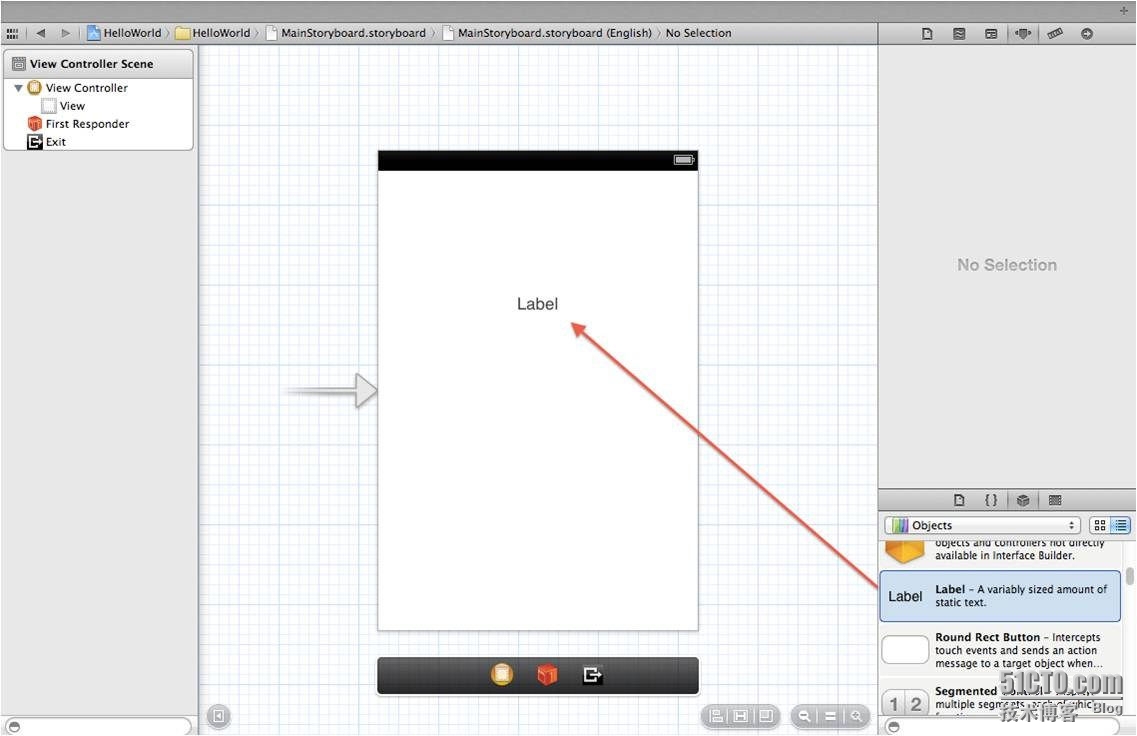Click the iPhone status bar battery icon

tap(684, 160)
